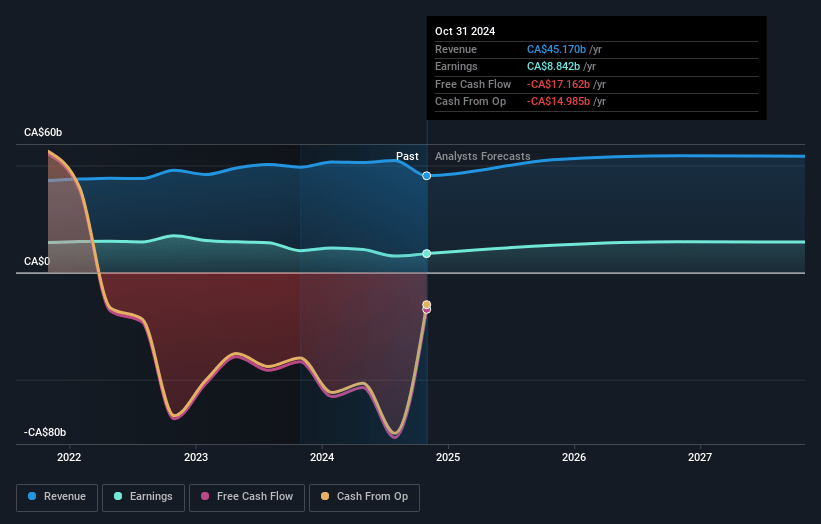The image size is (821, 524).
Task: Select the 2024 label on the x-axis
Action: click(322, 457)
